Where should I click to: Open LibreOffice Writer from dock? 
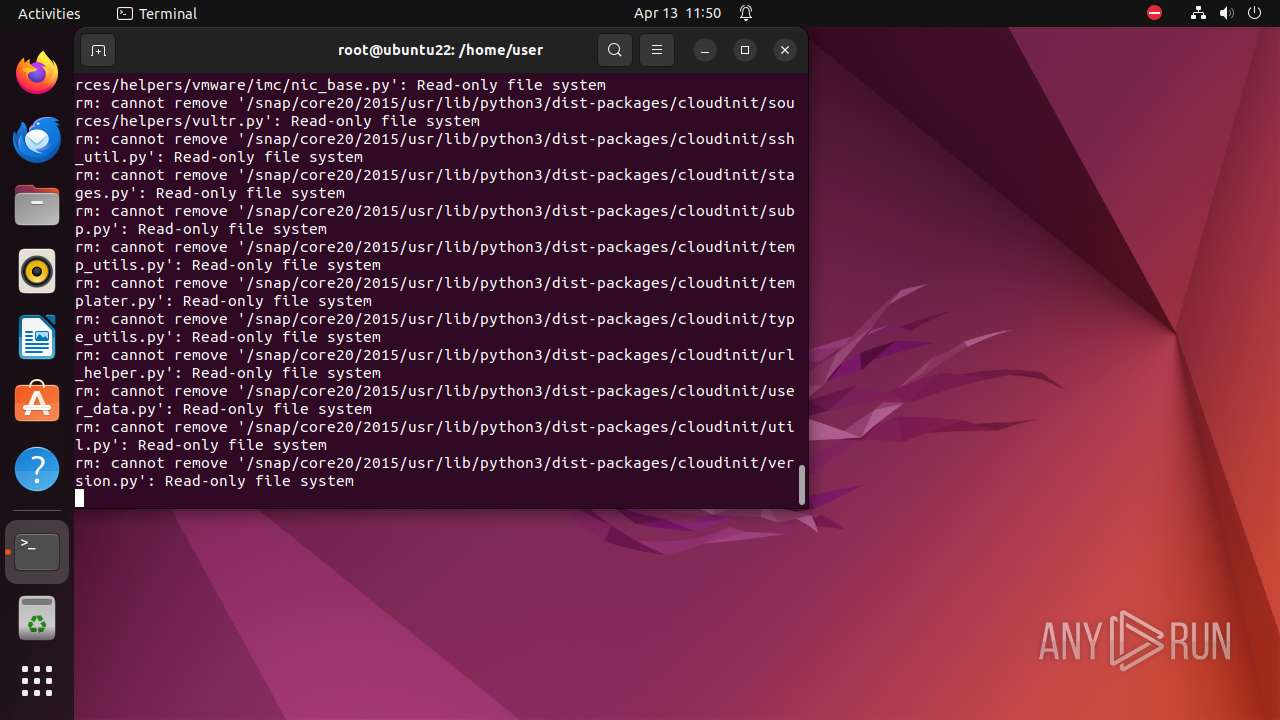37,337
